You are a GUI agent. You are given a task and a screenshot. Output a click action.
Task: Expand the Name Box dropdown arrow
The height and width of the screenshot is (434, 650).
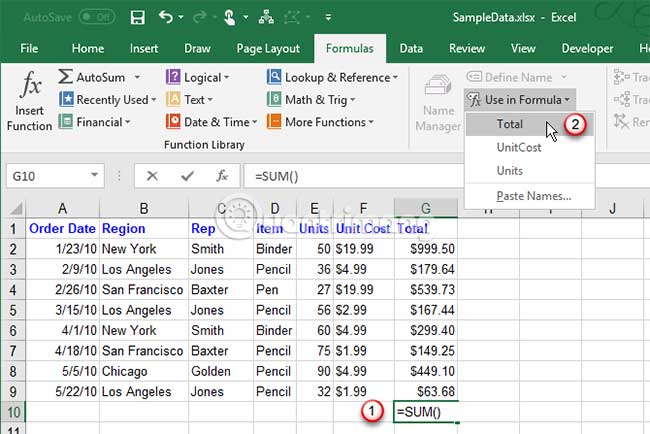95,176
